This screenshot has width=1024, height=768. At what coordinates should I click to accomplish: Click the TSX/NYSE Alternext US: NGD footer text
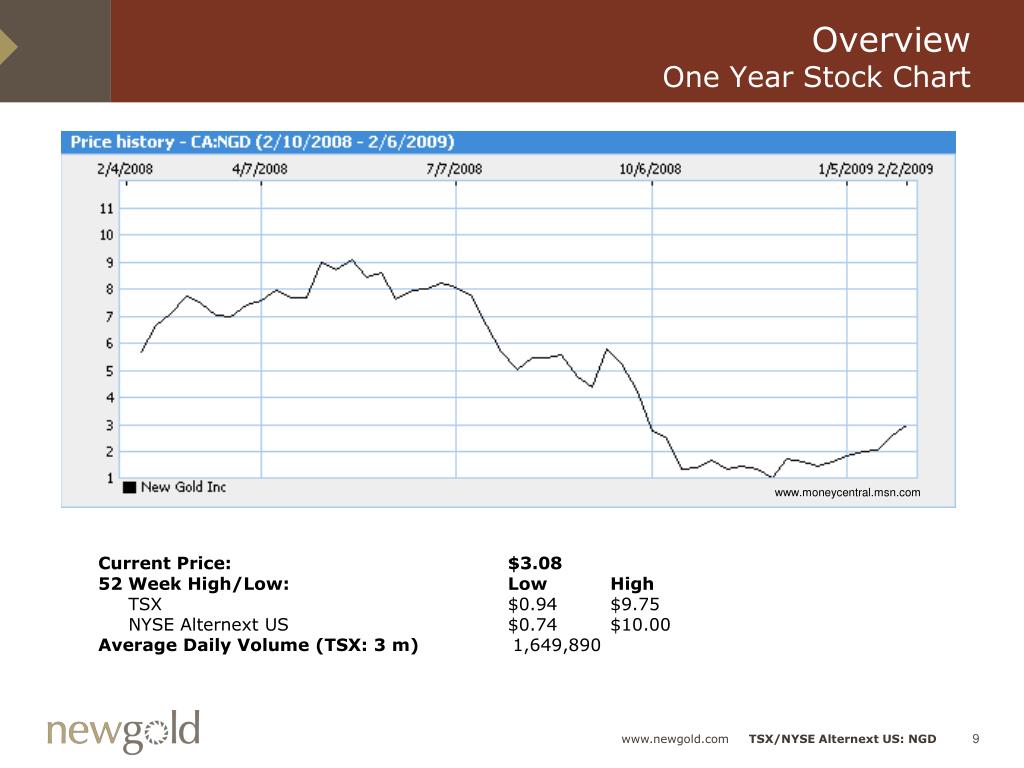coord(842,739)
